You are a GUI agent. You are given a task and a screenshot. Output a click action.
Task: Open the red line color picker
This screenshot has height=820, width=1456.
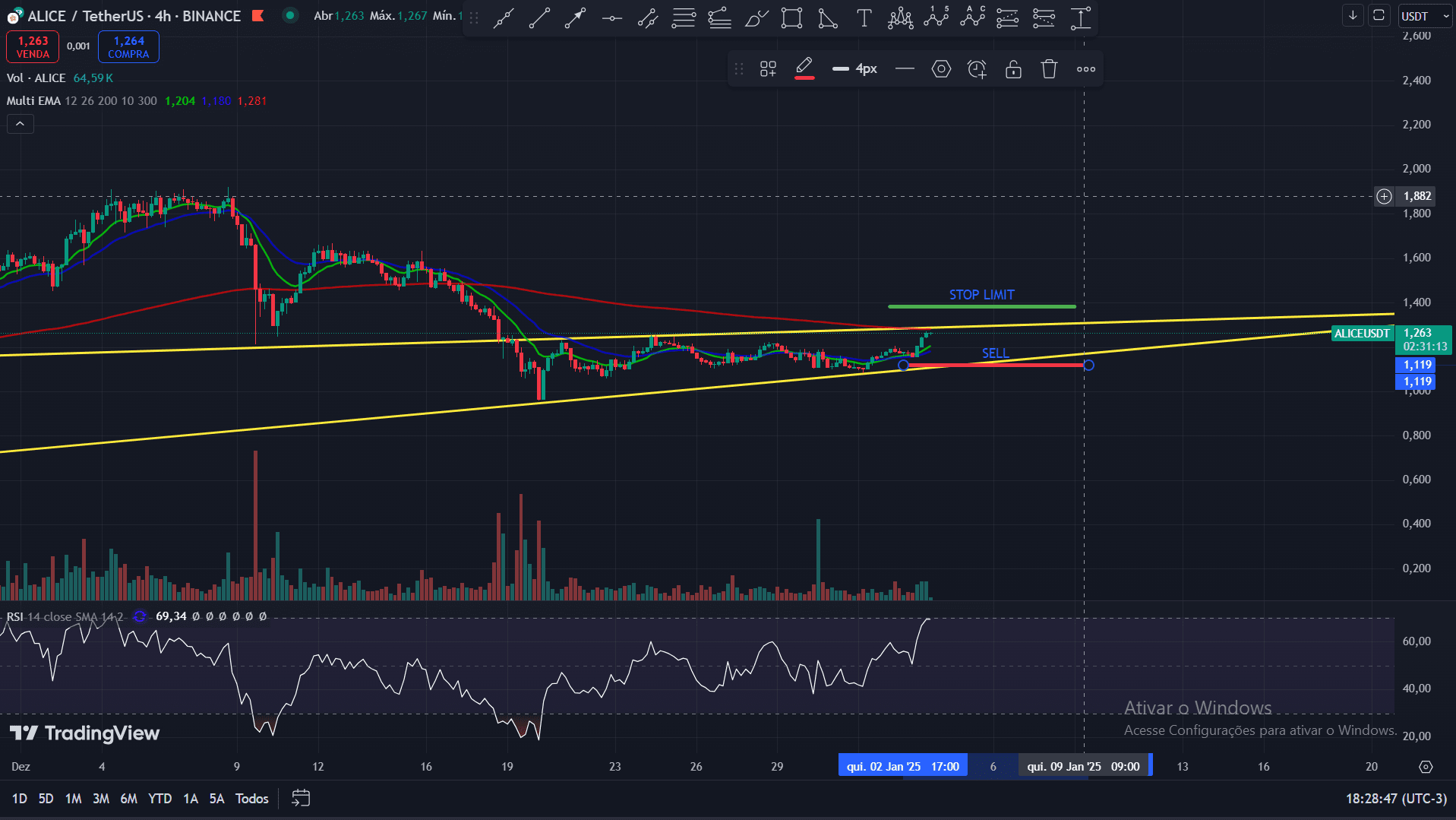point(804,69)
